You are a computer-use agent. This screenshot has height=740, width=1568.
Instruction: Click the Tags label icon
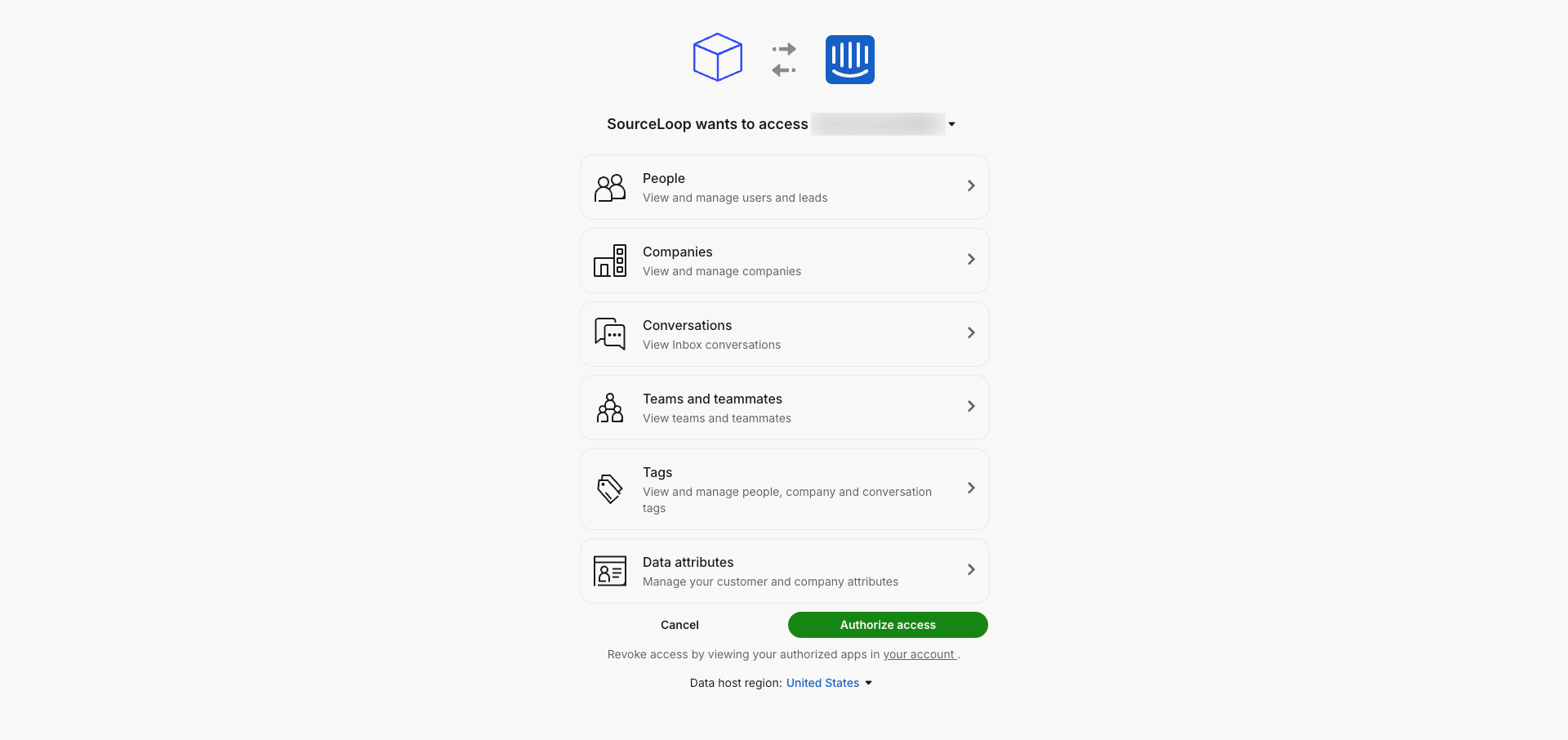pos(610,489)
